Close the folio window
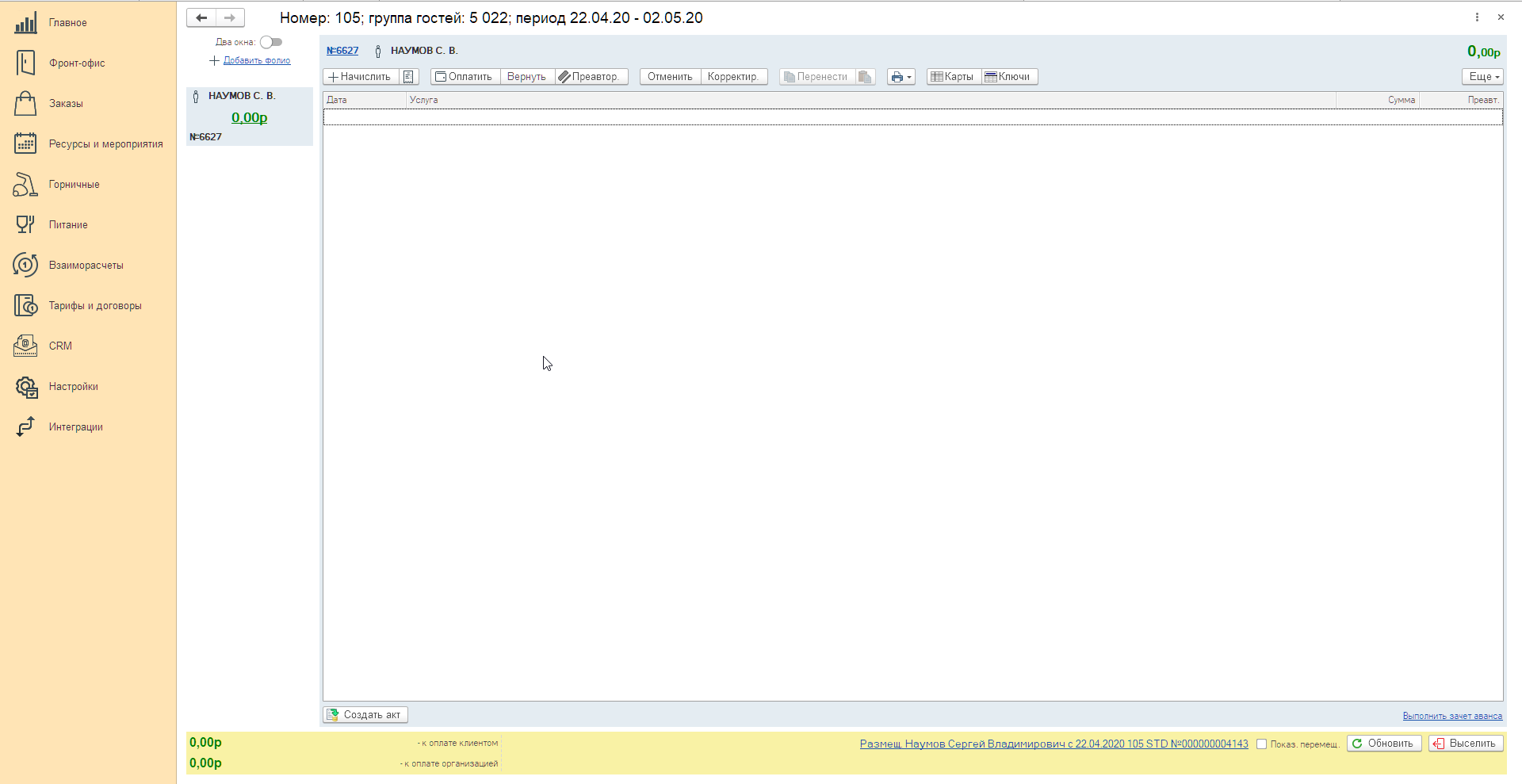Image resolution: width=1522 pixels, height=784 pixels. (1501, 17)
